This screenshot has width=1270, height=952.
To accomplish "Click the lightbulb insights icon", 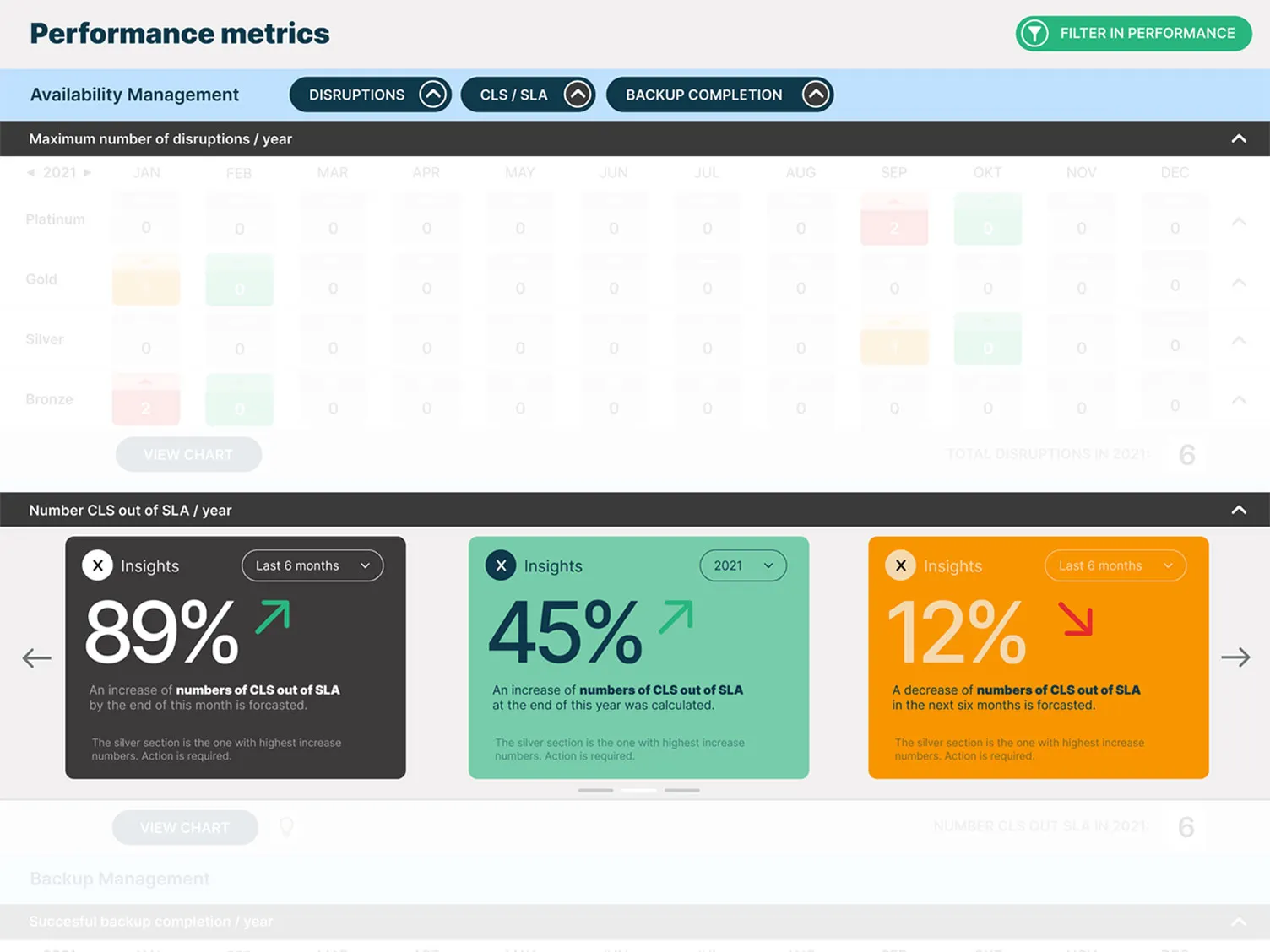I will click(286, 827).
